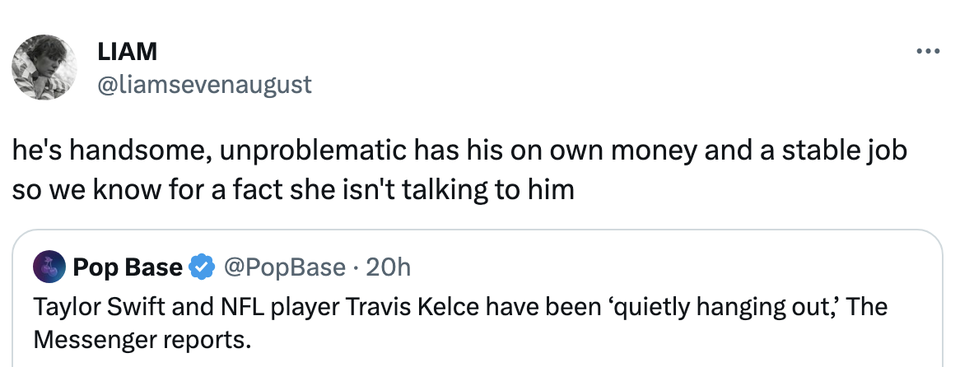Click the words "Taylor Swift" in quoted tweet

pyautogui.click(x=99, y=307)
